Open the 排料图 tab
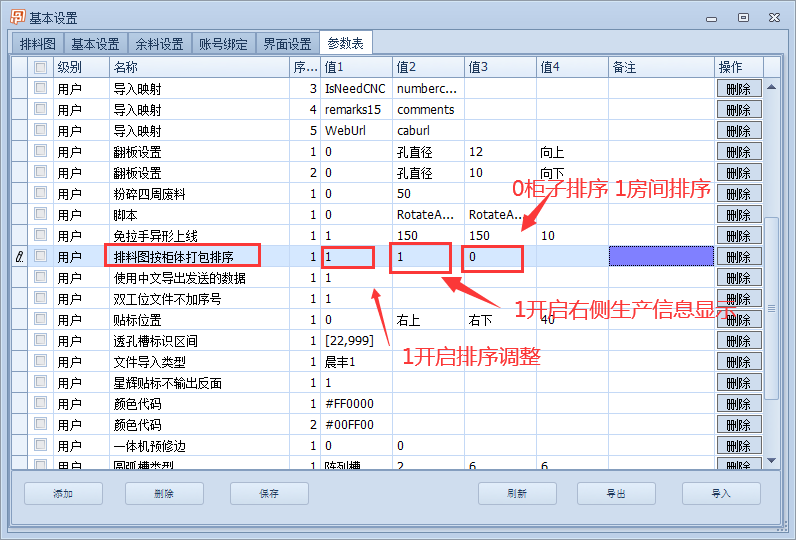 coord(38,44)
